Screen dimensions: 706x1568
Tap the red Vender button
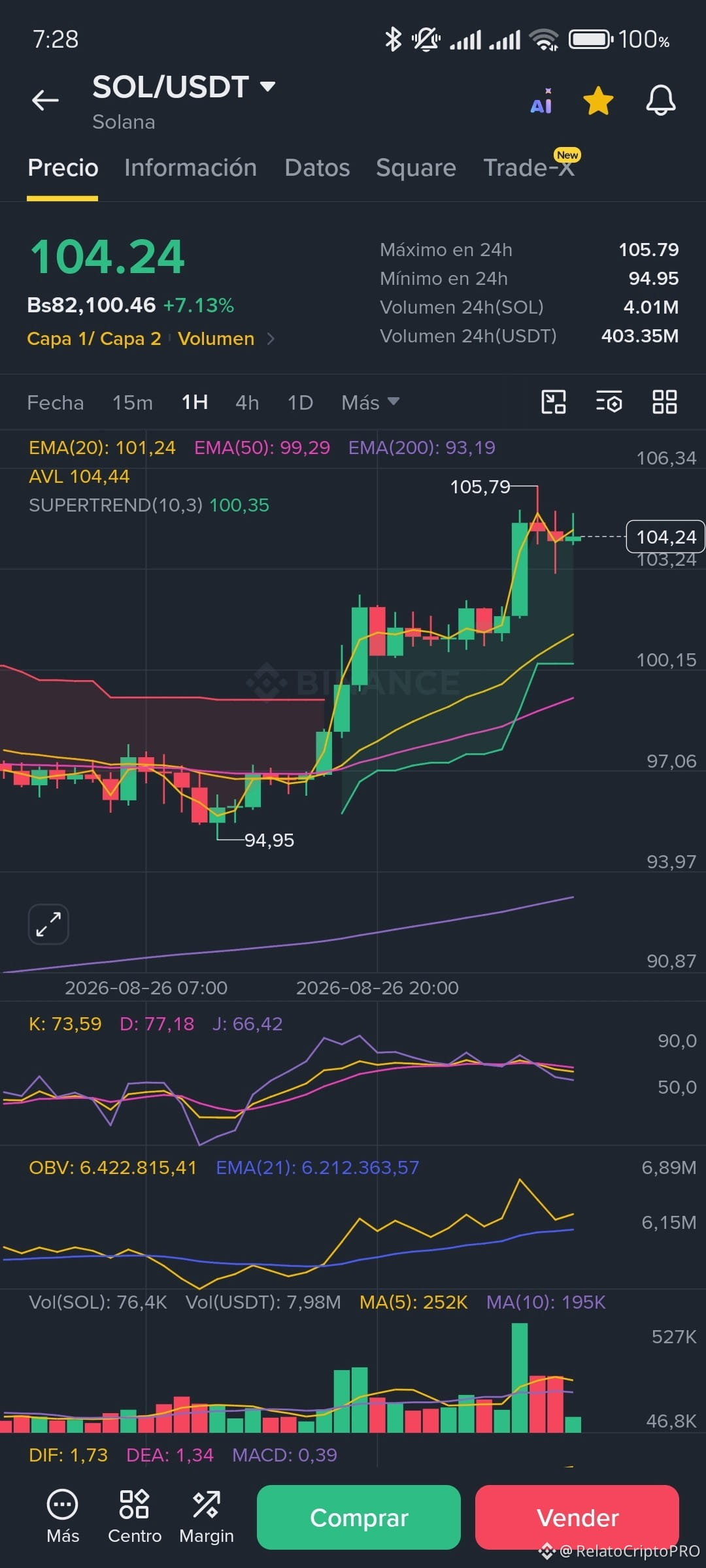pyautogui.click(x=577, y=1517)
